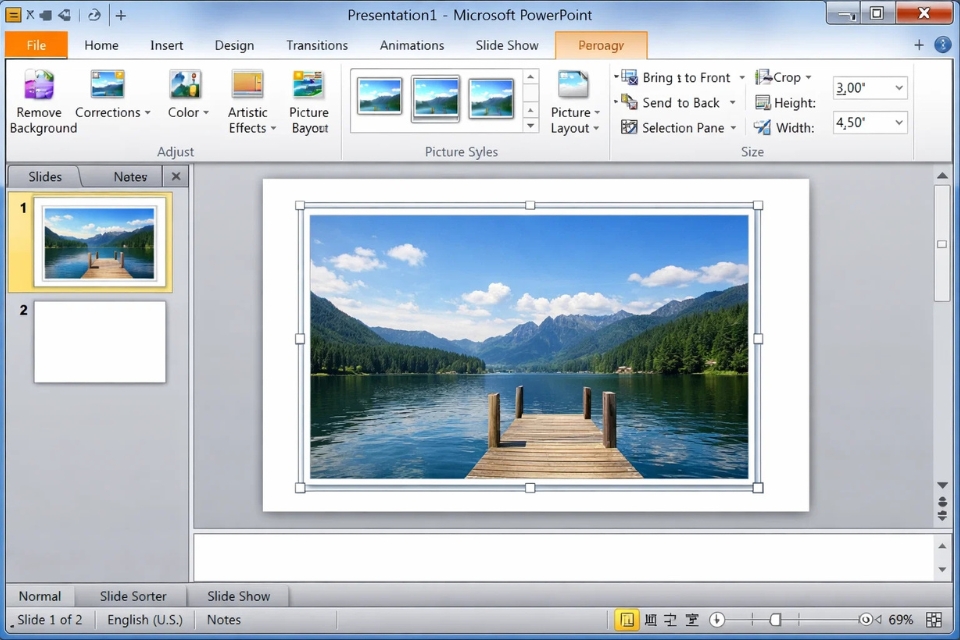
Task: Click the Crop tool icon
Action: 764,77
